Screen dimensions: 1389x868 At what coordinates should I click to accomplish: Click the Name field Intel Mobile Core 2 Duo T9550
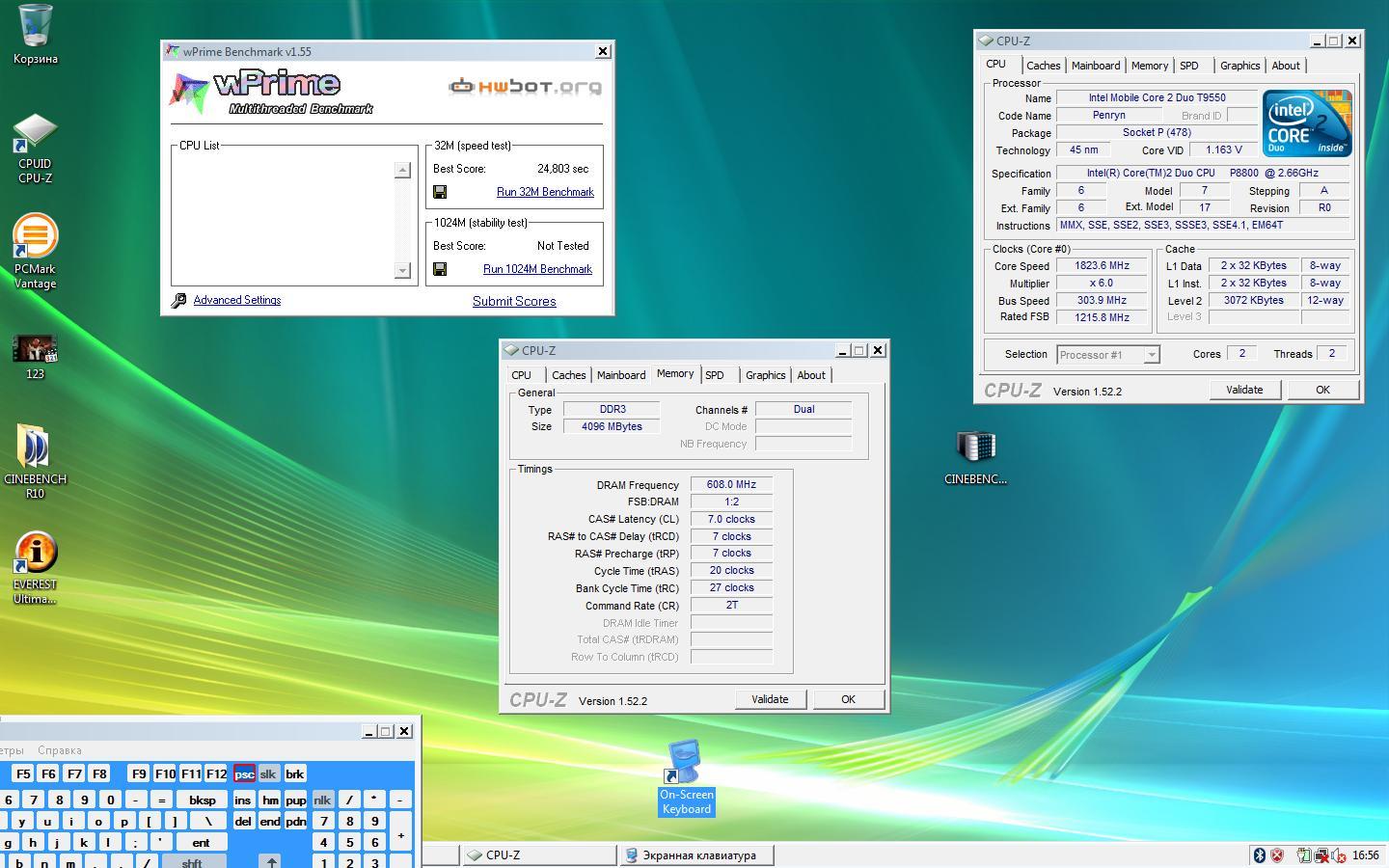pyautogui.click(x=1157, y=97)
